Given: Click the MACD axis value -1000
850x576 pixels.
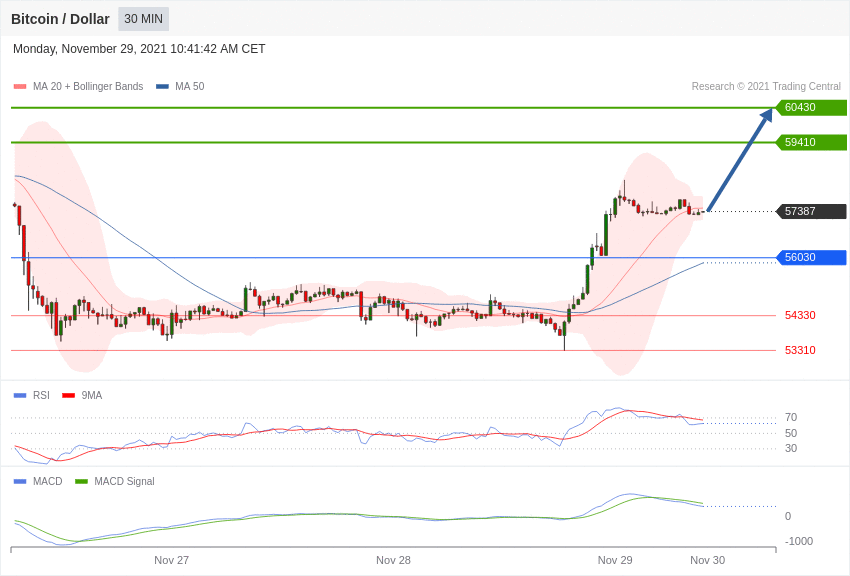Looking at the screenshot, I should click(799, 541).
